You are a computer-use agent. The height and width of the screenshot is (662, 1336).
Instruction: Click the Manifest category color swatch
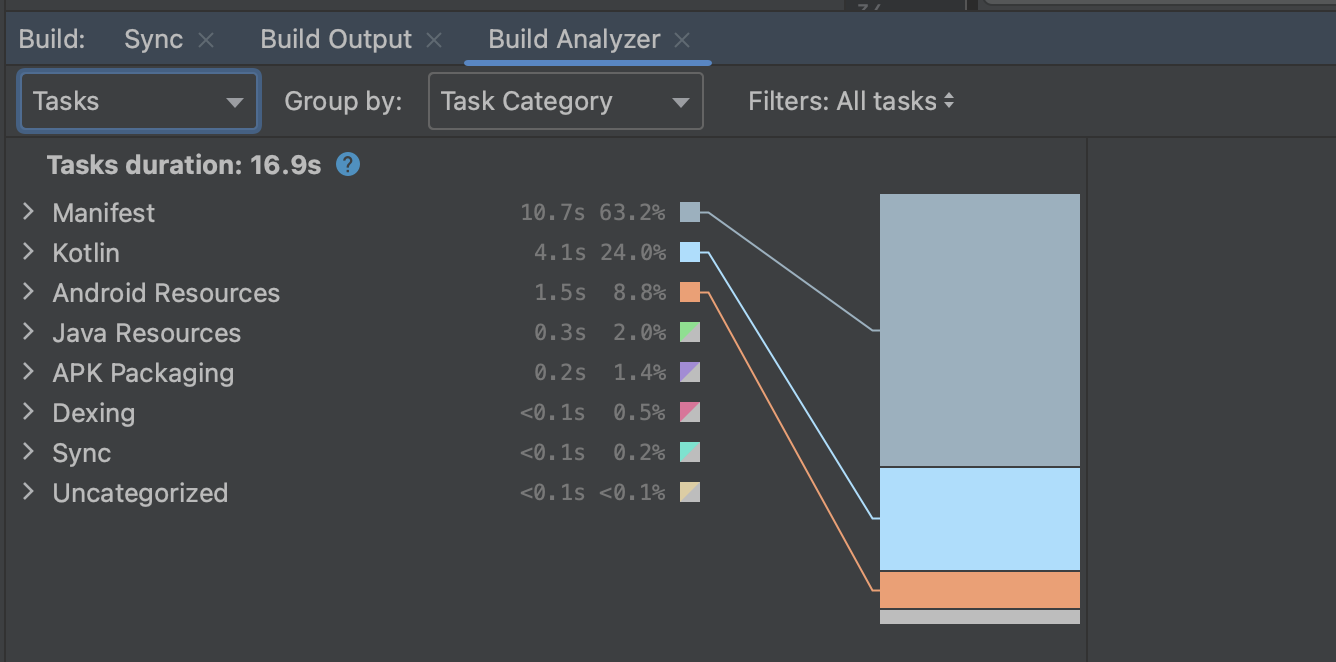point(689,212)
